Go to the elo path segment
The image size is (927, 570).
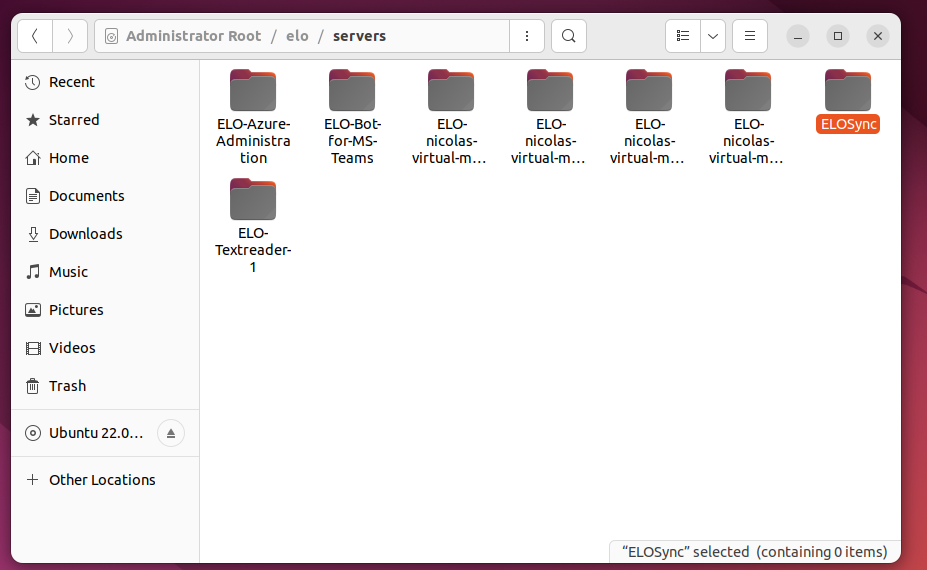[x=297, y=36]
